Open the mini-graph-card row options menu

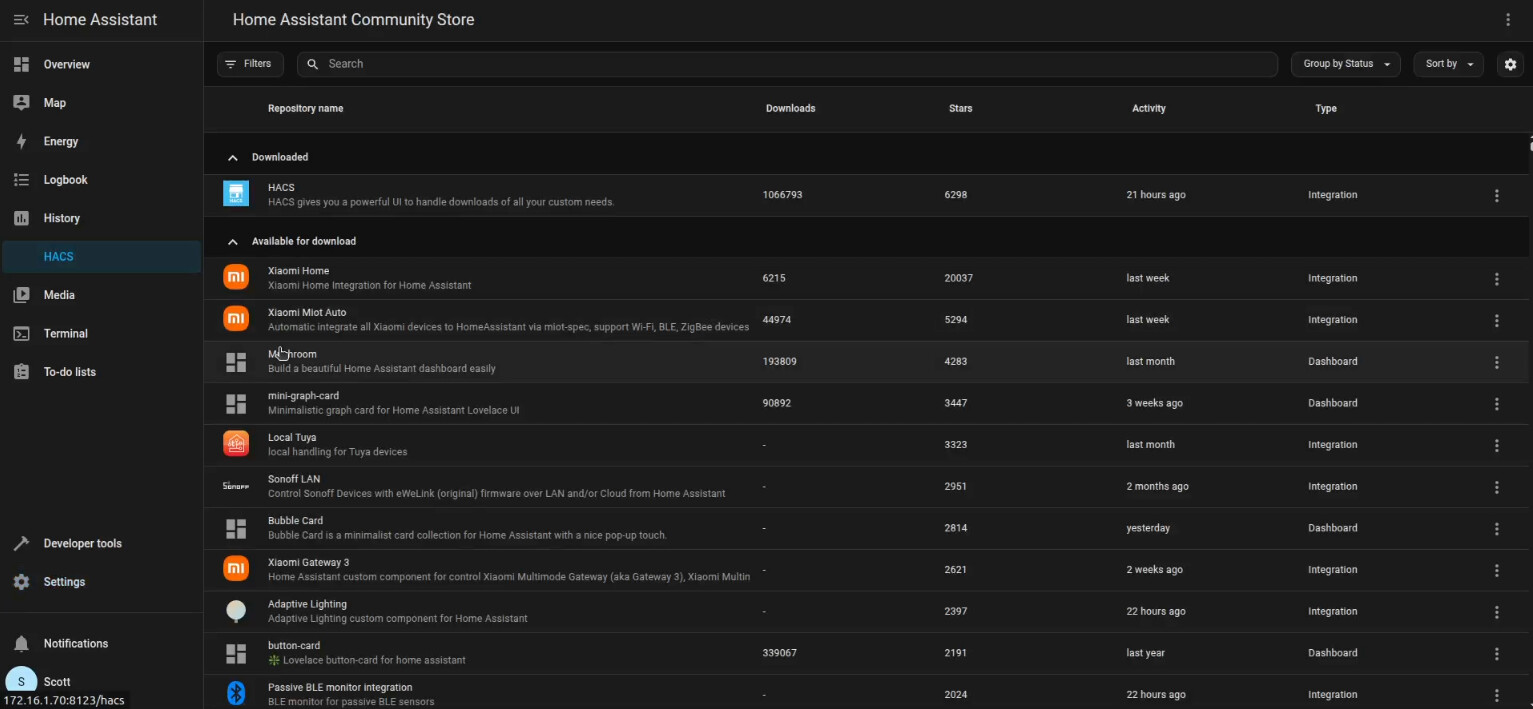pyautogui.click(x=1497, y=404)
